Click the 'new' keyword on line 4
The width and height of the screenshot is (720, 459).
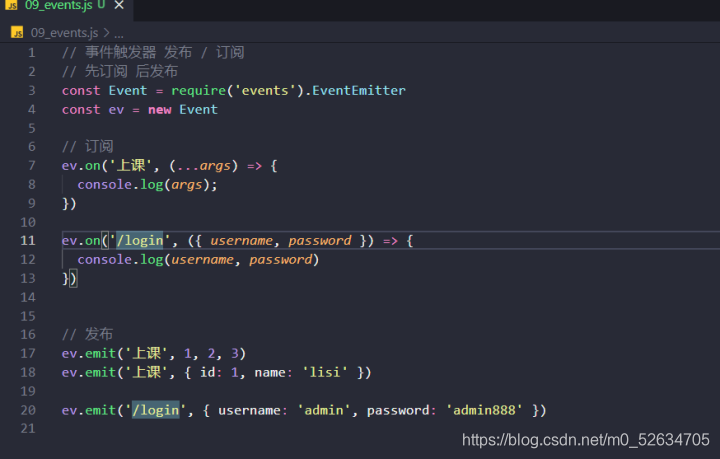[159, 110]
